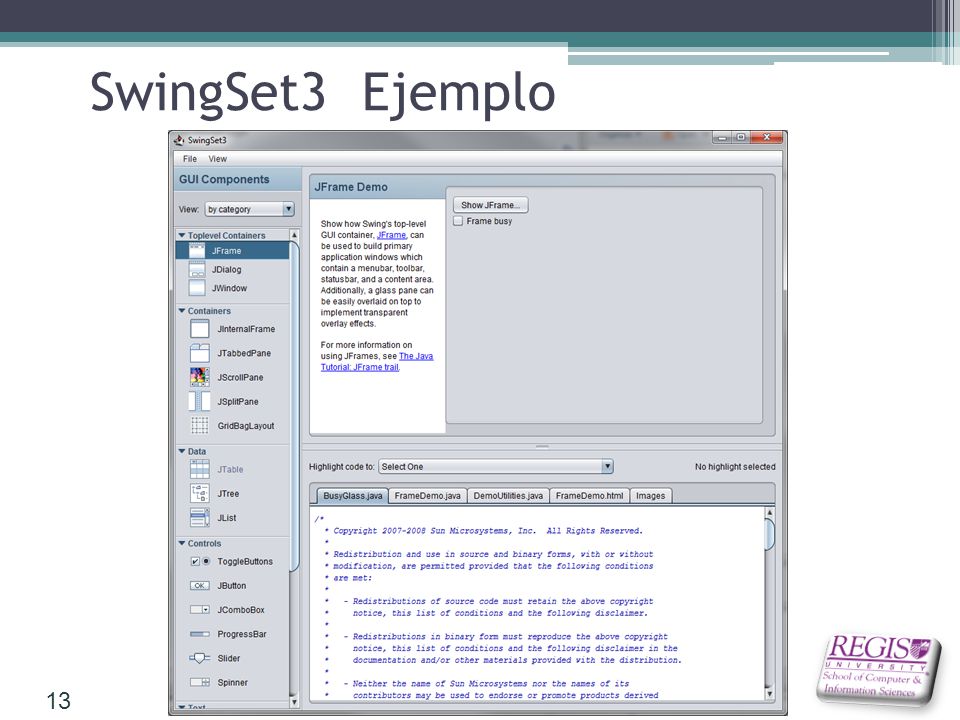Select the JInternalFrame text label
This screenshot has height=720, width=960.
pos(246,329)
